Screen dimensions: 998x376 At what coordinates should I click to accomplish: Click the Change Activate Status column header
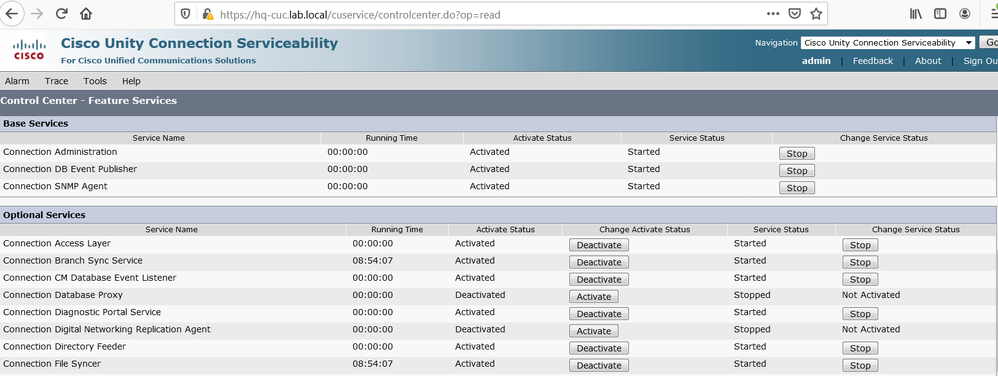pyautogui.click(x=644, y=230)
